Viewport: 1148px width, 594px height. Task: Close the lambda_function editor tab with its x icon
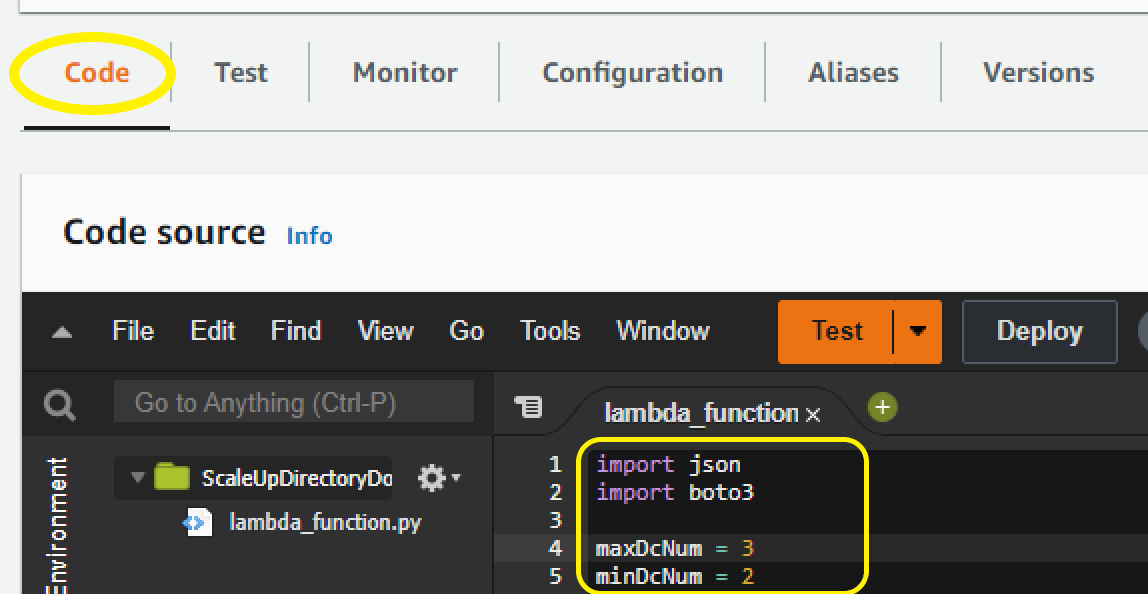[x=812, y=413]
